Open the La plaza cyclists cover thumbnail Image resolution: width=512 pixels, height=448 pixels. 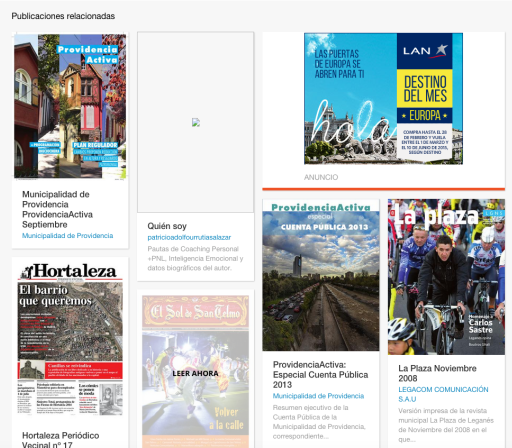(446, 277)
